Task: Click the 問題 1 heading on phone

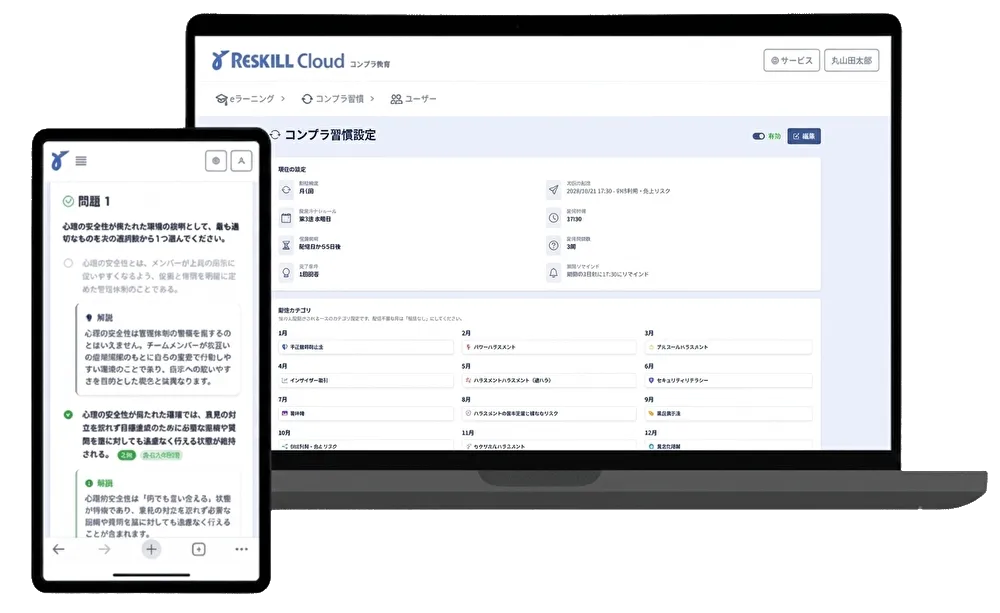Action: click(x=94, y=202)
